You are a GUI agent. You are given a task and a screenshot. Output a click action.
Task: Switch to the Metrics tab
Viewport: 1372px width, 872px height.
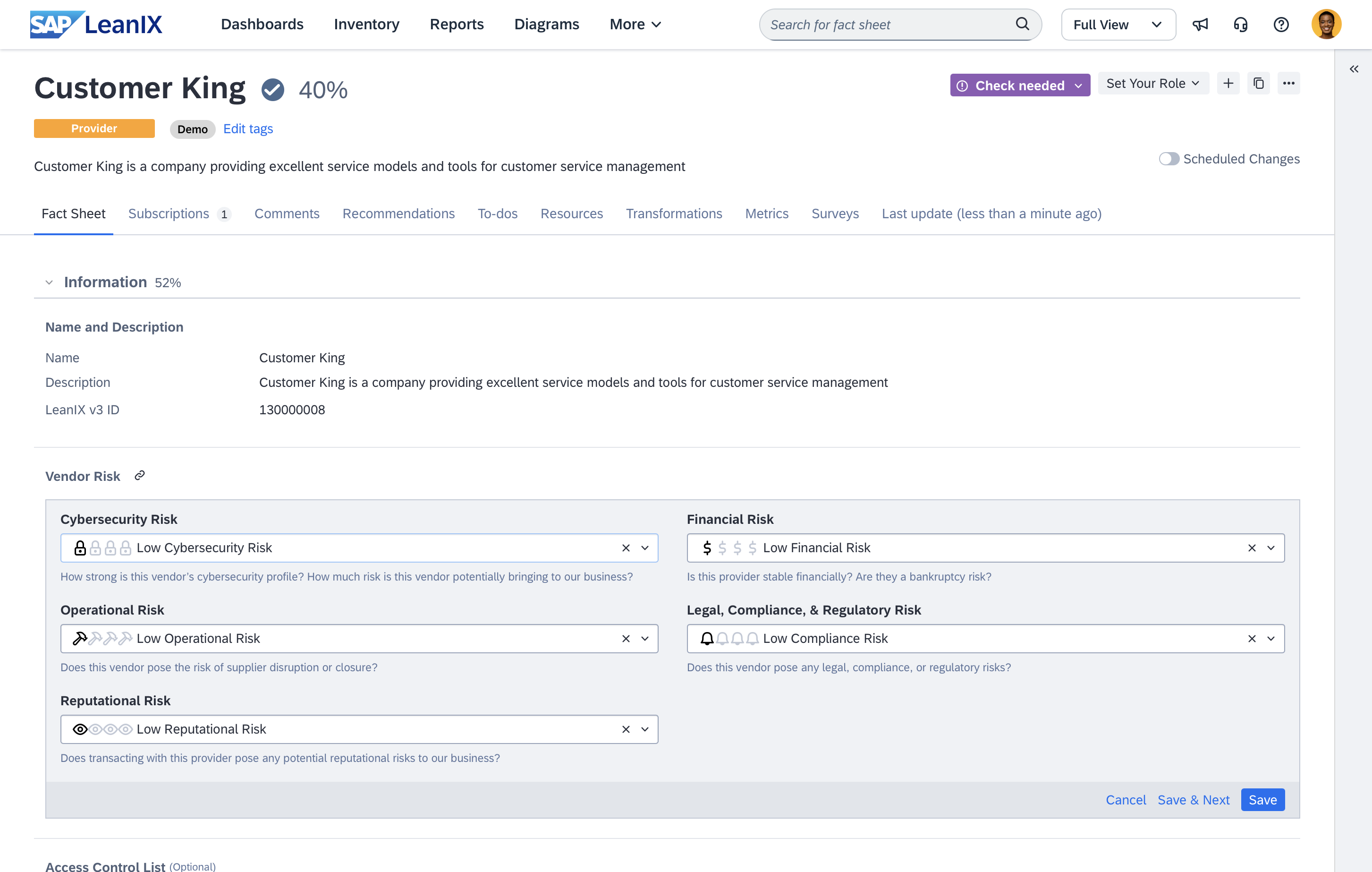[766, 214]
